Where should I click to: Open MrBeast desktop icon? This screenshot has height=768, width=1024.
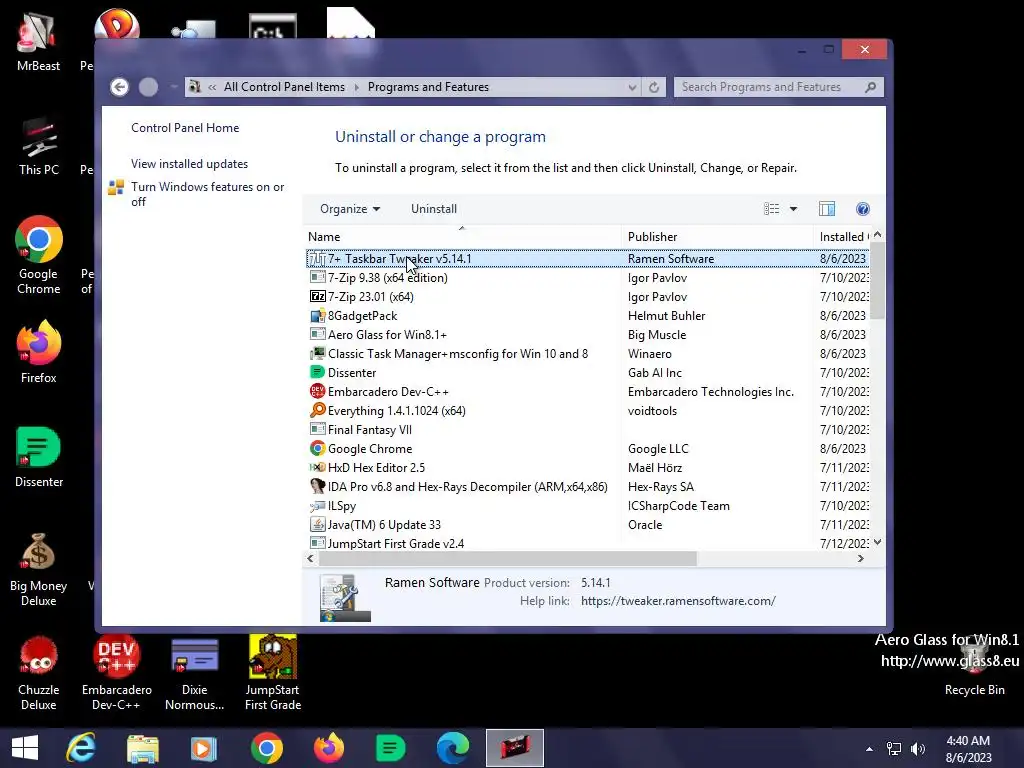[38, 42]
